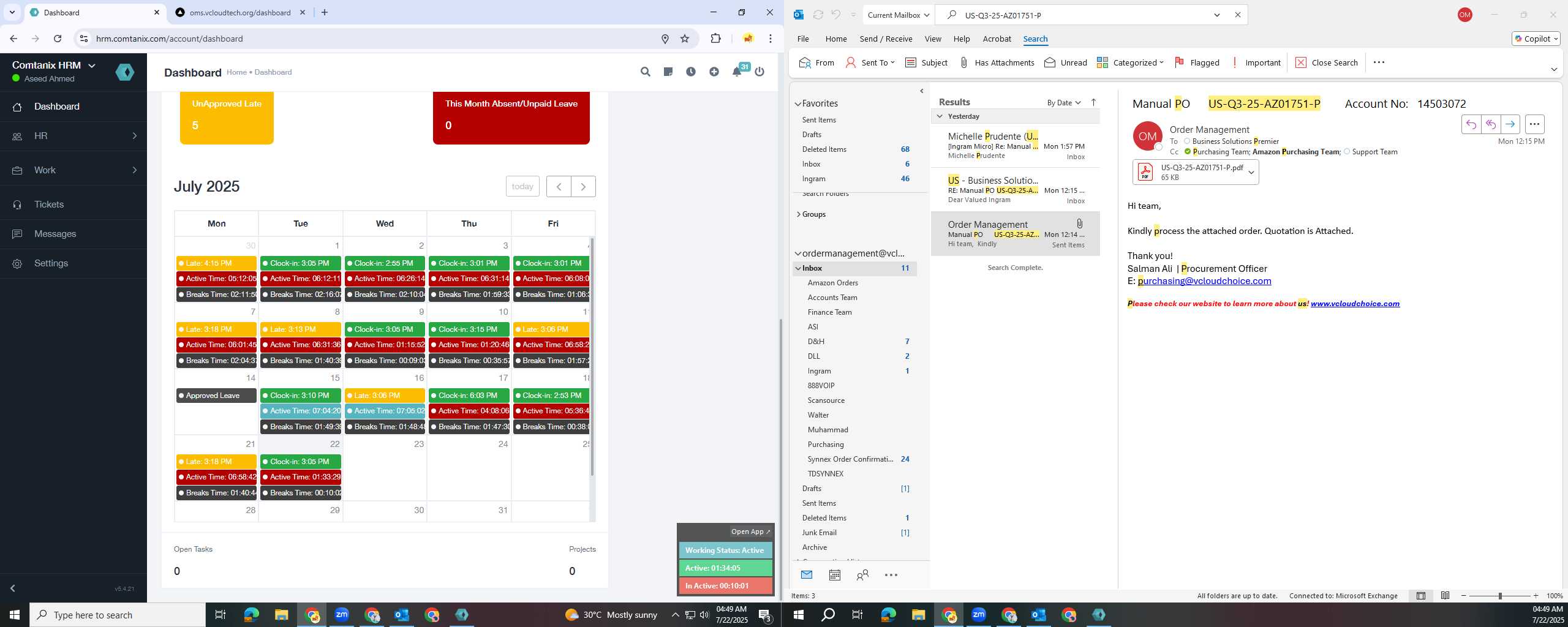
Task: Collapse the Favorites folder group in Outlook
Action: pyautogui.click(x=798, y=104)
